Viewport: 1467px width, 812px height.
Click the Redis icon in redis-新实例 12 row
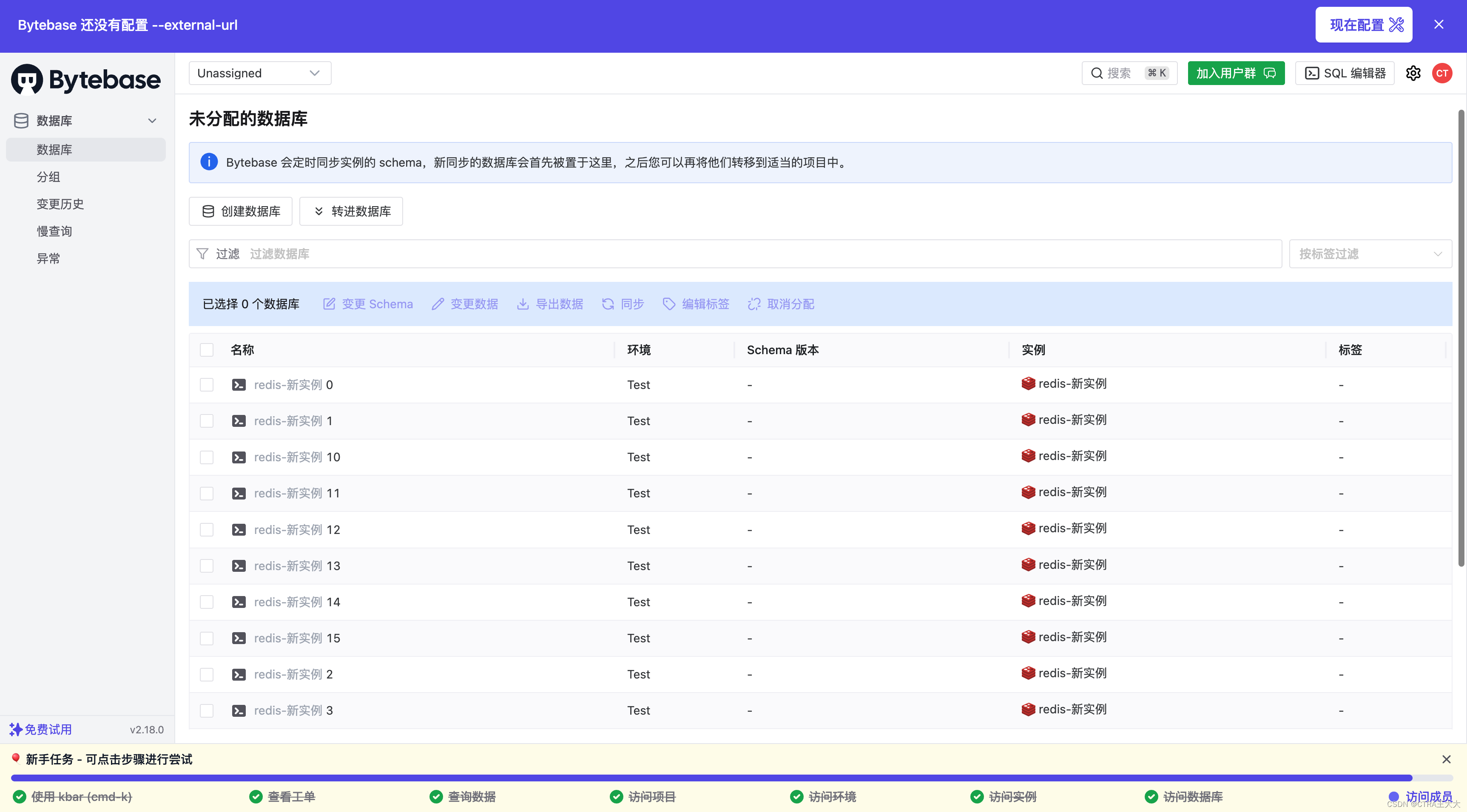pyautogui.click(x=1028, y=528)
